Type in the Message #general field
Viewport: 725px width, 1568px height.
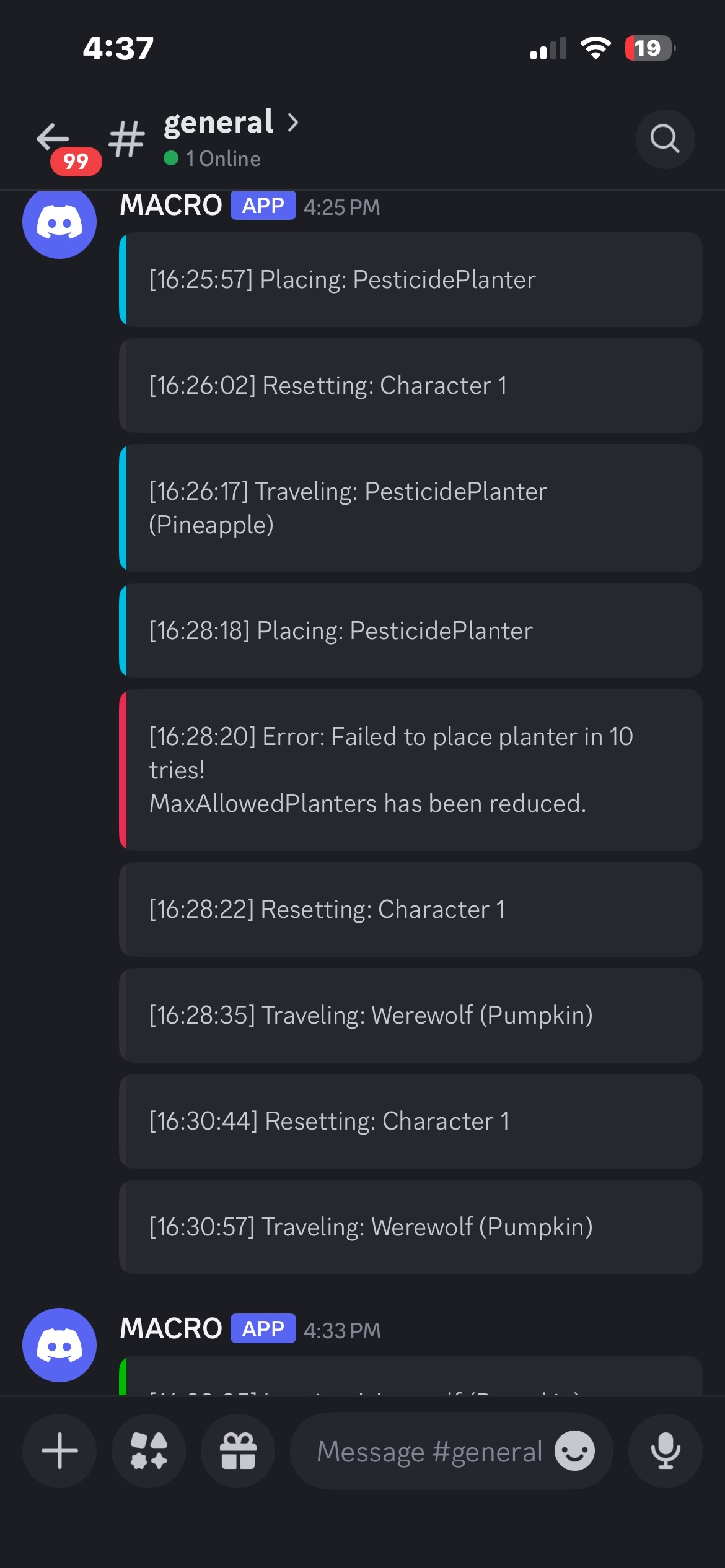coord(429,1450)
